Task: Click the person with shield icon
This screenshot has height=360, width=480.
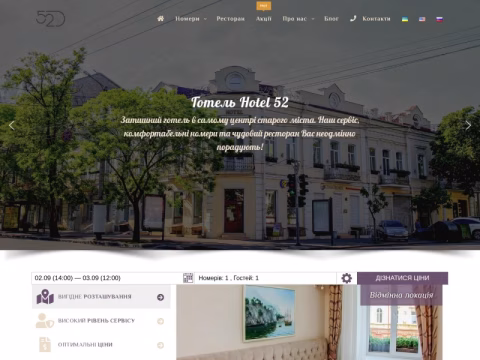Action: point(45,321)
